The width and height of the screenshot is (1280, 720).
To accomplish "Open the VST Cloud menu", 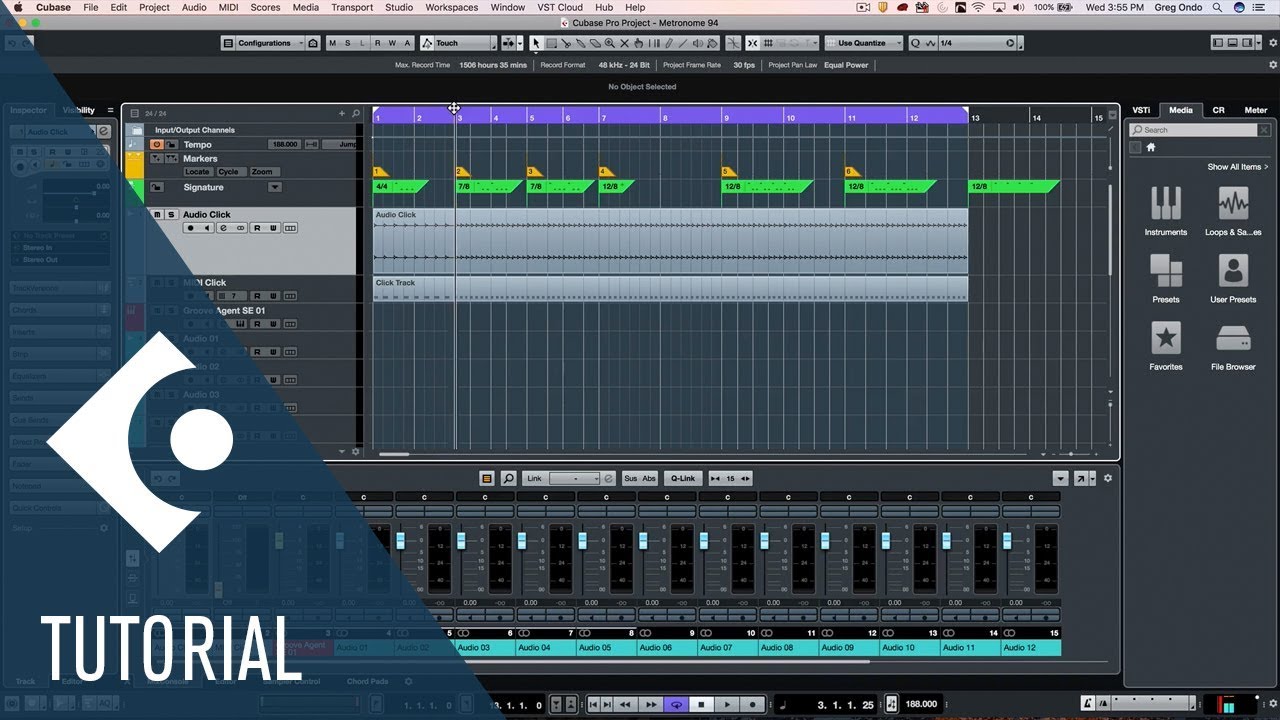I will (x=560, y=7).
